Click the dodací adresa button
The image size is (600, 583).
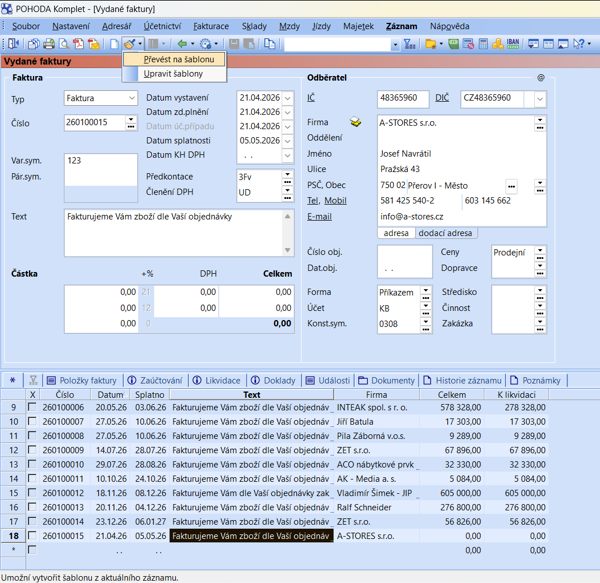(445, 233)
